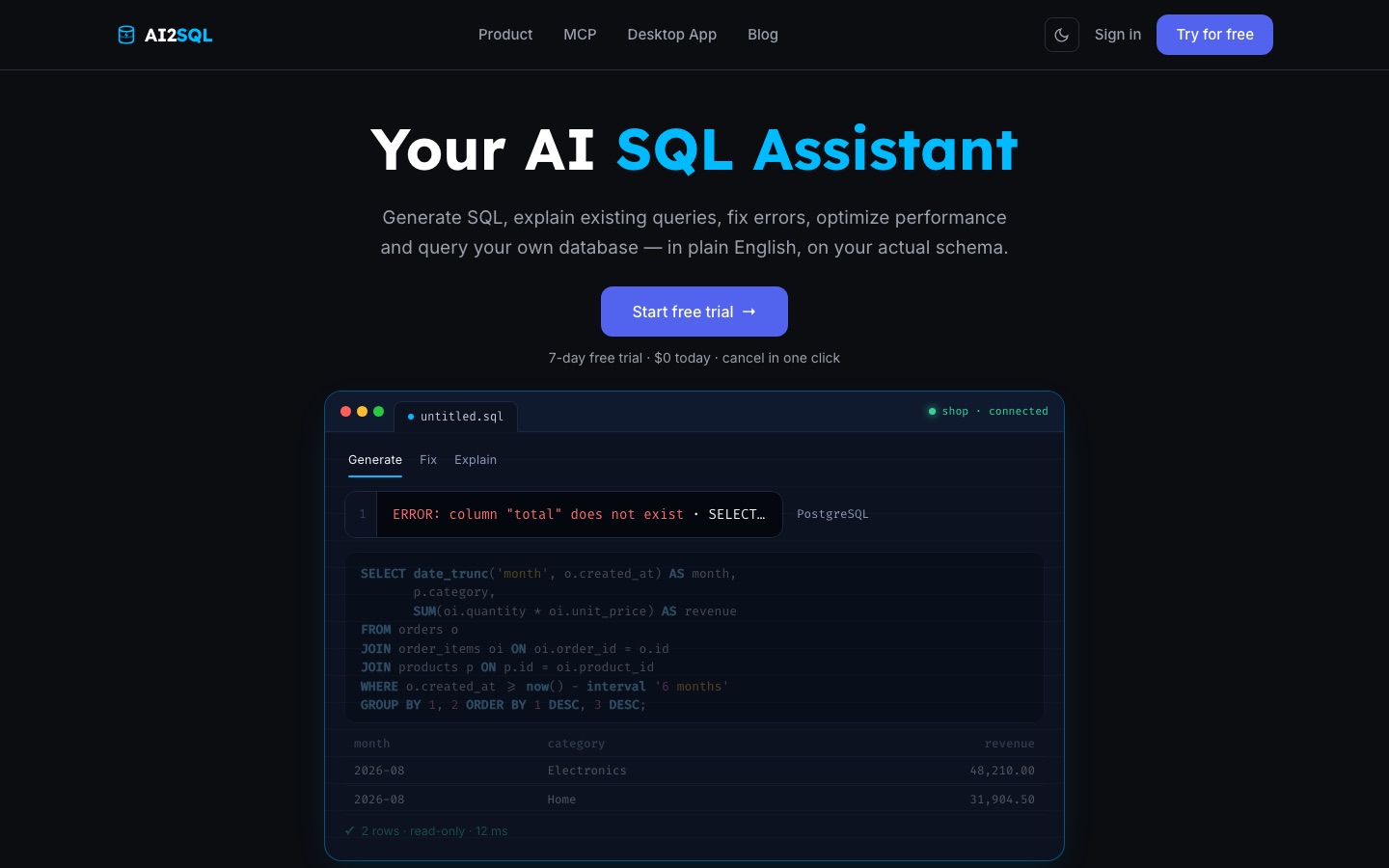
Task: Open the MCP page
Action: [x=580, y=35]
